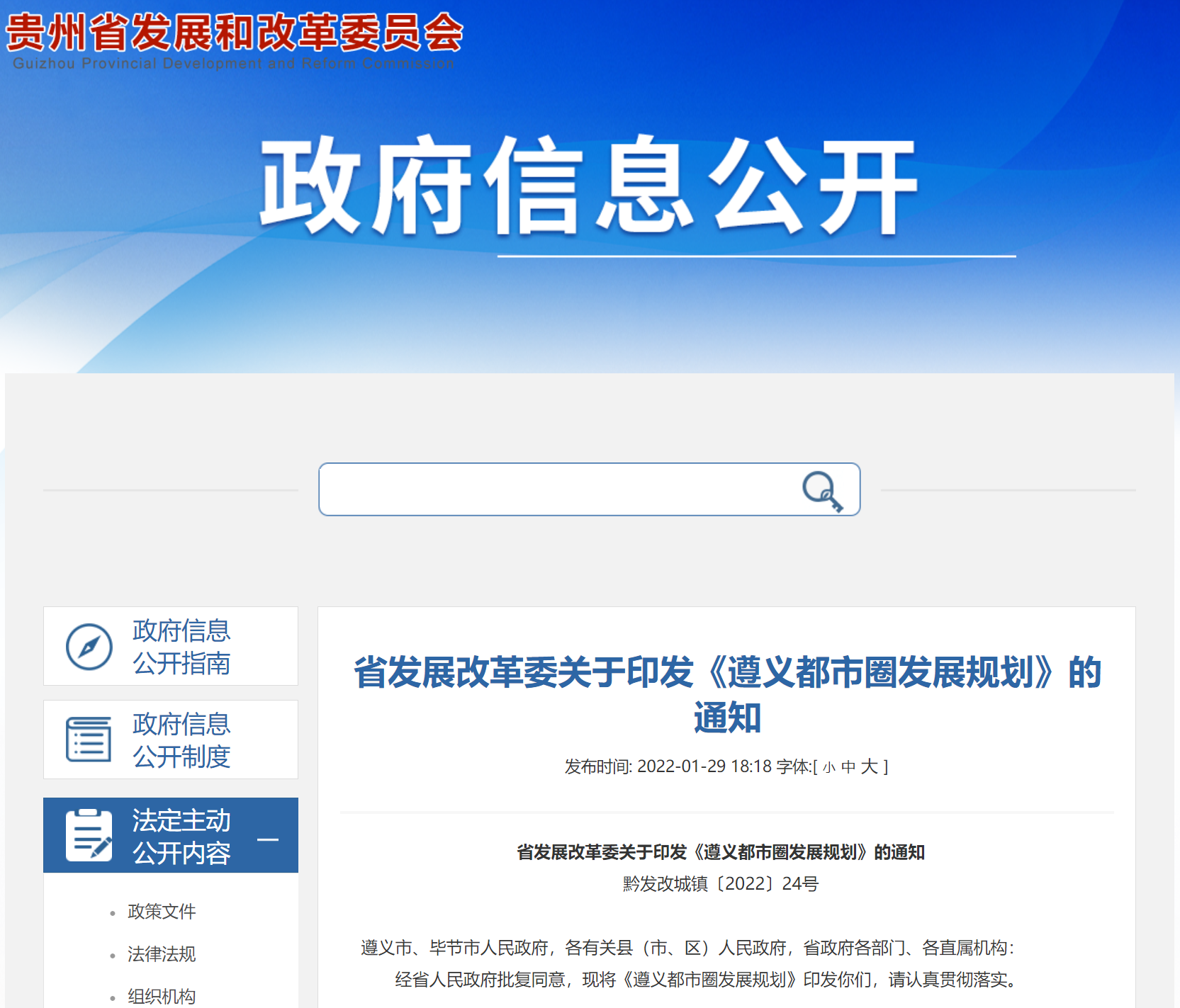1180x1008 pixels.
Task: Select the 政府信息公开指南 menu label
Action: [x=181, y=647]
